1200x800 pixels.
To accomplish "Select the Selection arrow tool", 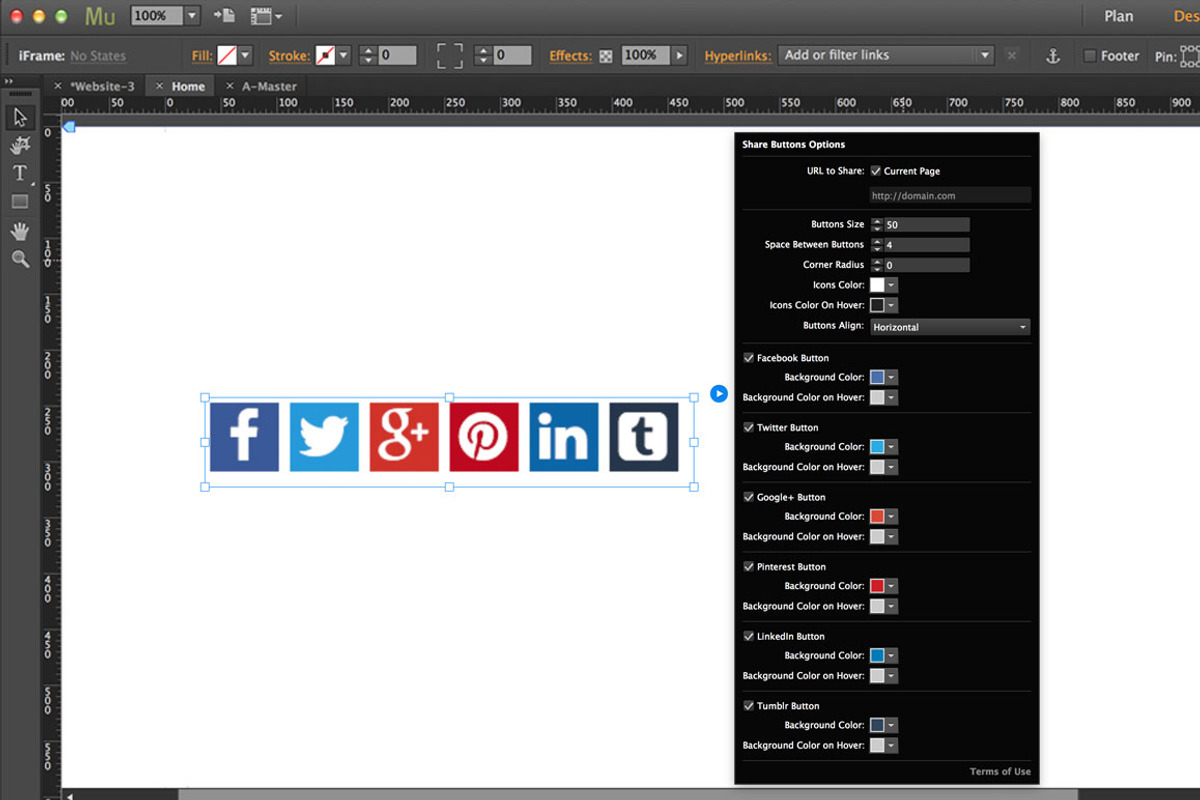I will pos(20,118).
